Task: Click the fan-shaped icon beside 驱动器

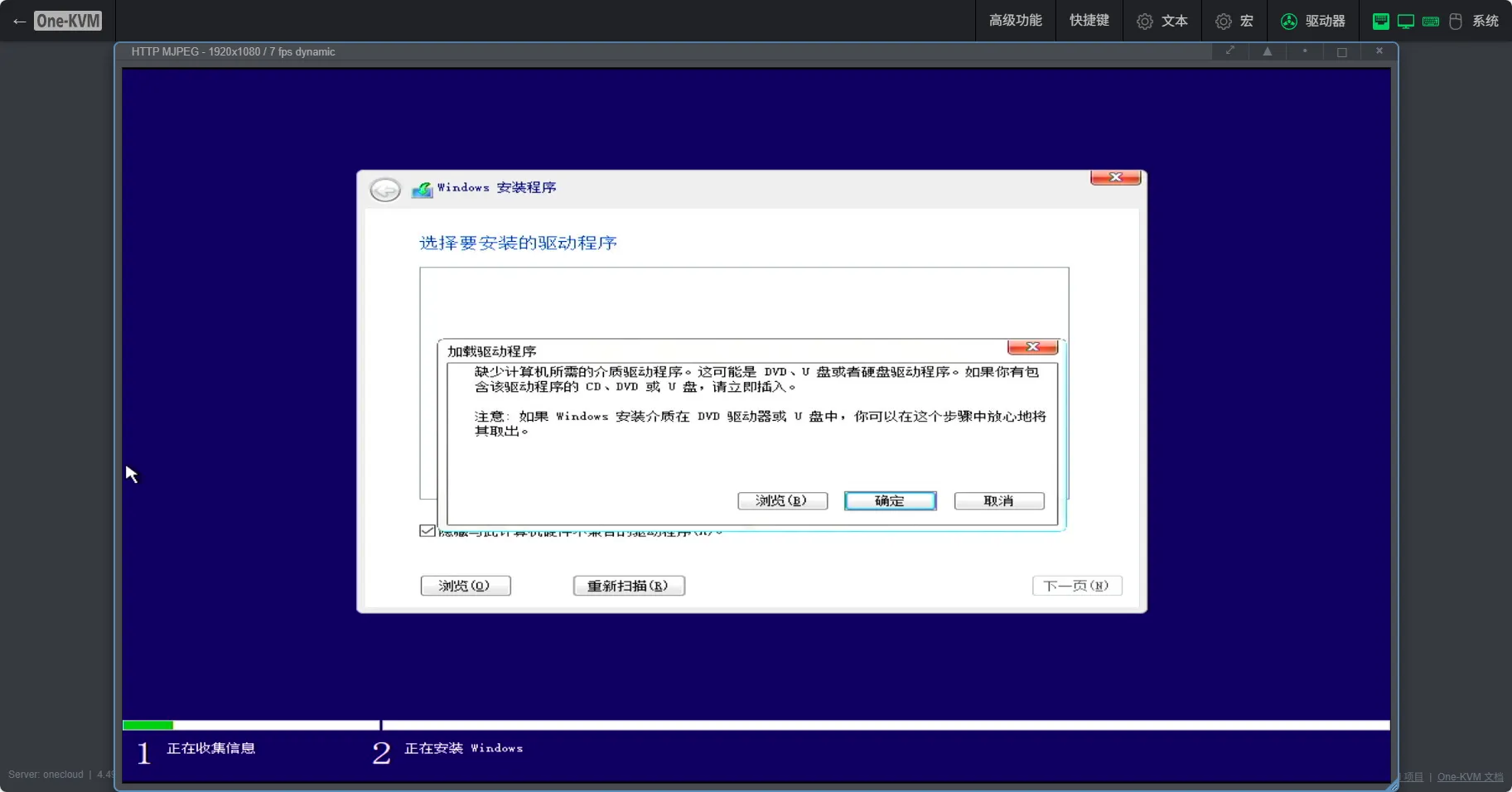Action: click(1288, 22)
